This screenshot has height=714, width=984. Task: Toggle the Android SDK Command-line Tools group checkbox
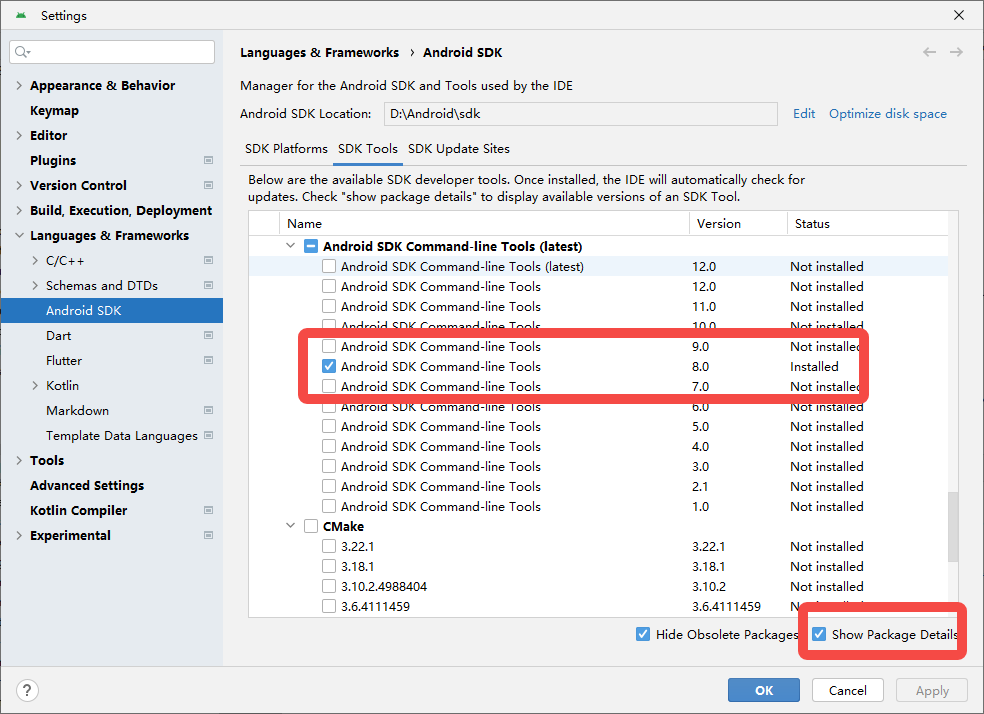(x=311, y=247)
